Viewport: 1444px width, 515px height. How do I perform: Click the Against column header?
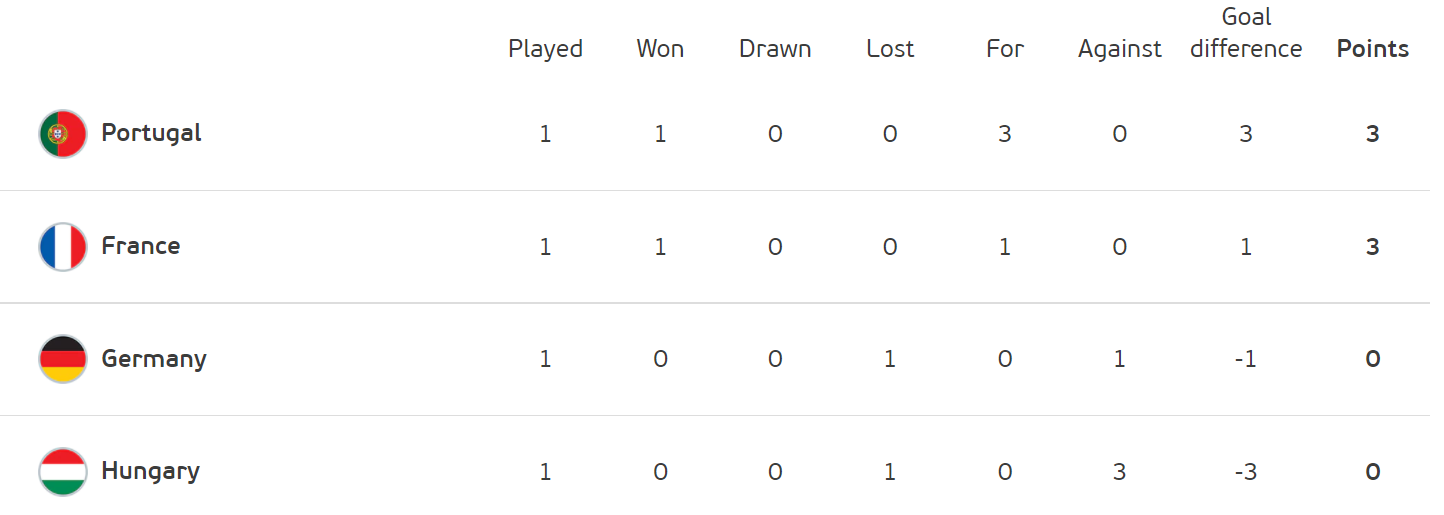[1120, 49]
